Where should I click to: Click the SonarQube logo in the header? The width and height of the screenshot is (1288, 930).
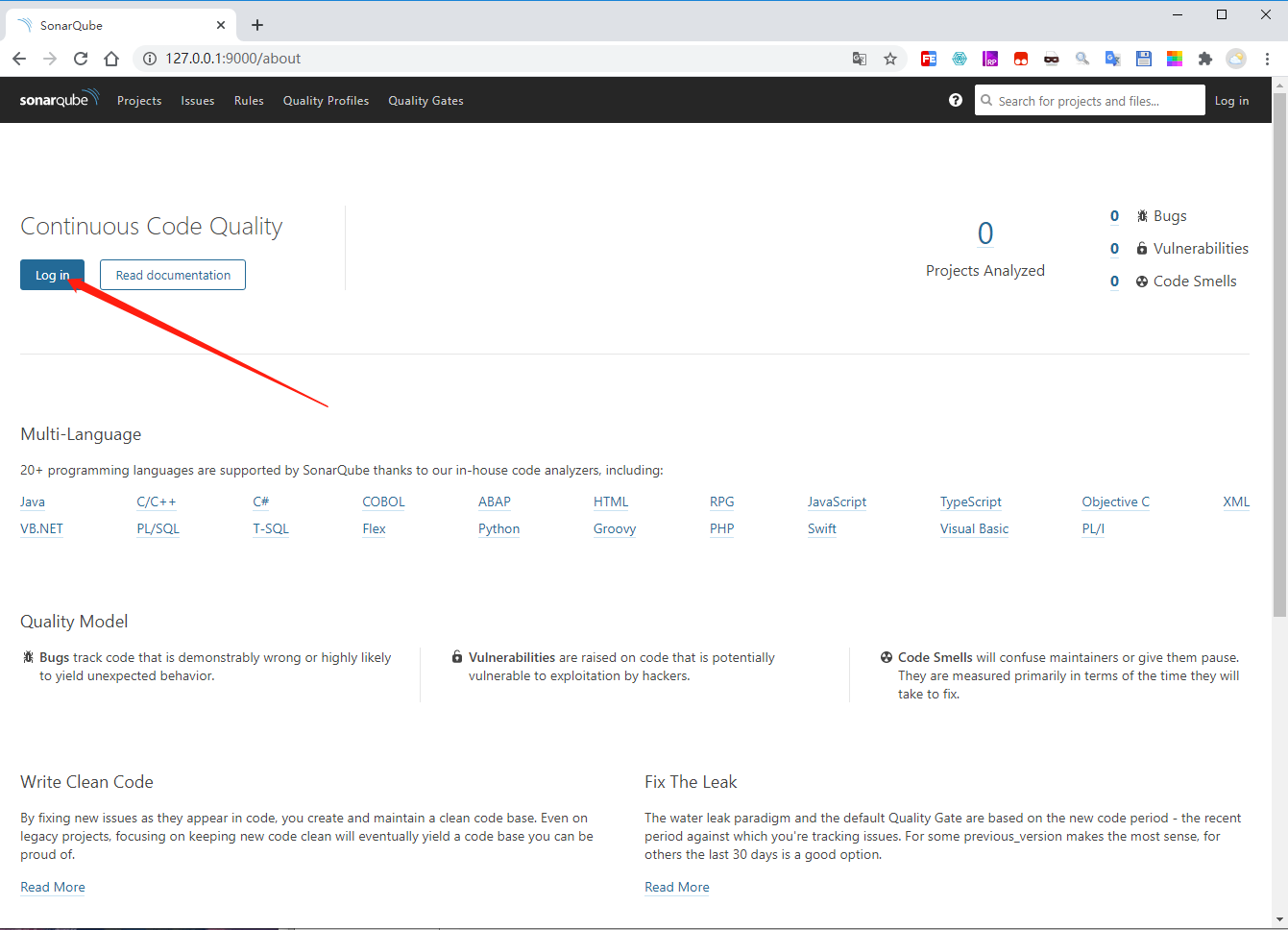(59, 99)
